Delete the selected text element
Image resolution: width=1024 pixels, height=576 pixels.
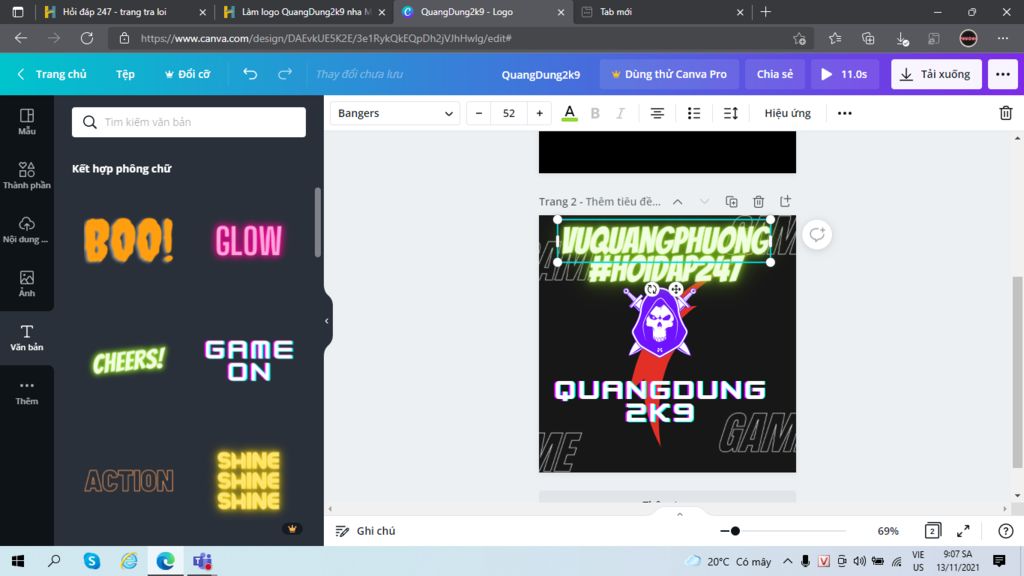point(1006,113)
